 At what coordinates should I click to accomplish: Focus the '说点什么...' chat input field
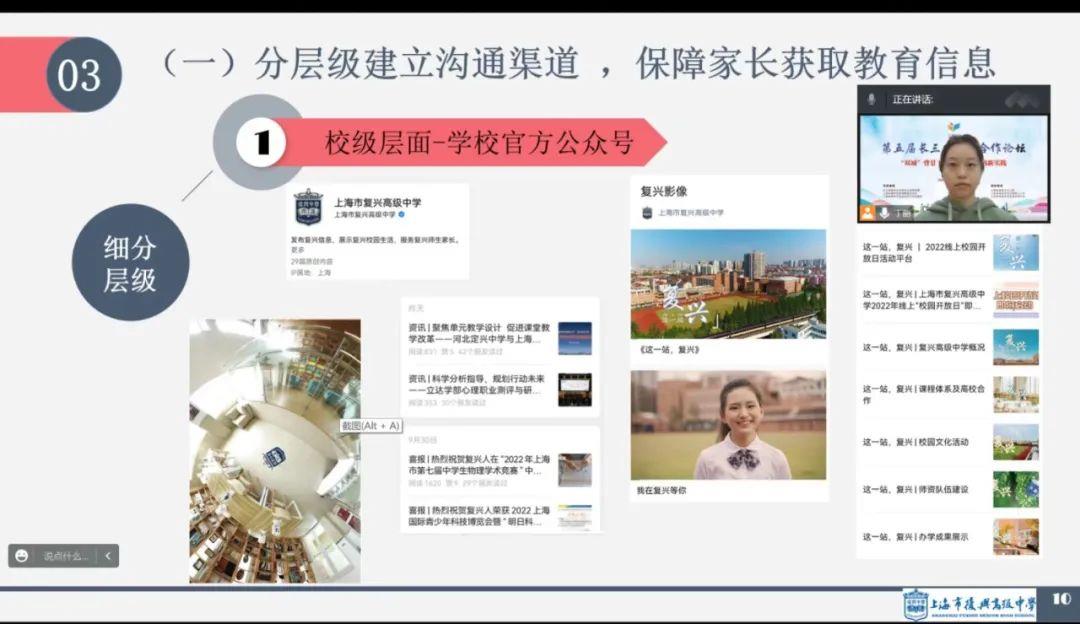pyautogui.click(x=66, y=556)
